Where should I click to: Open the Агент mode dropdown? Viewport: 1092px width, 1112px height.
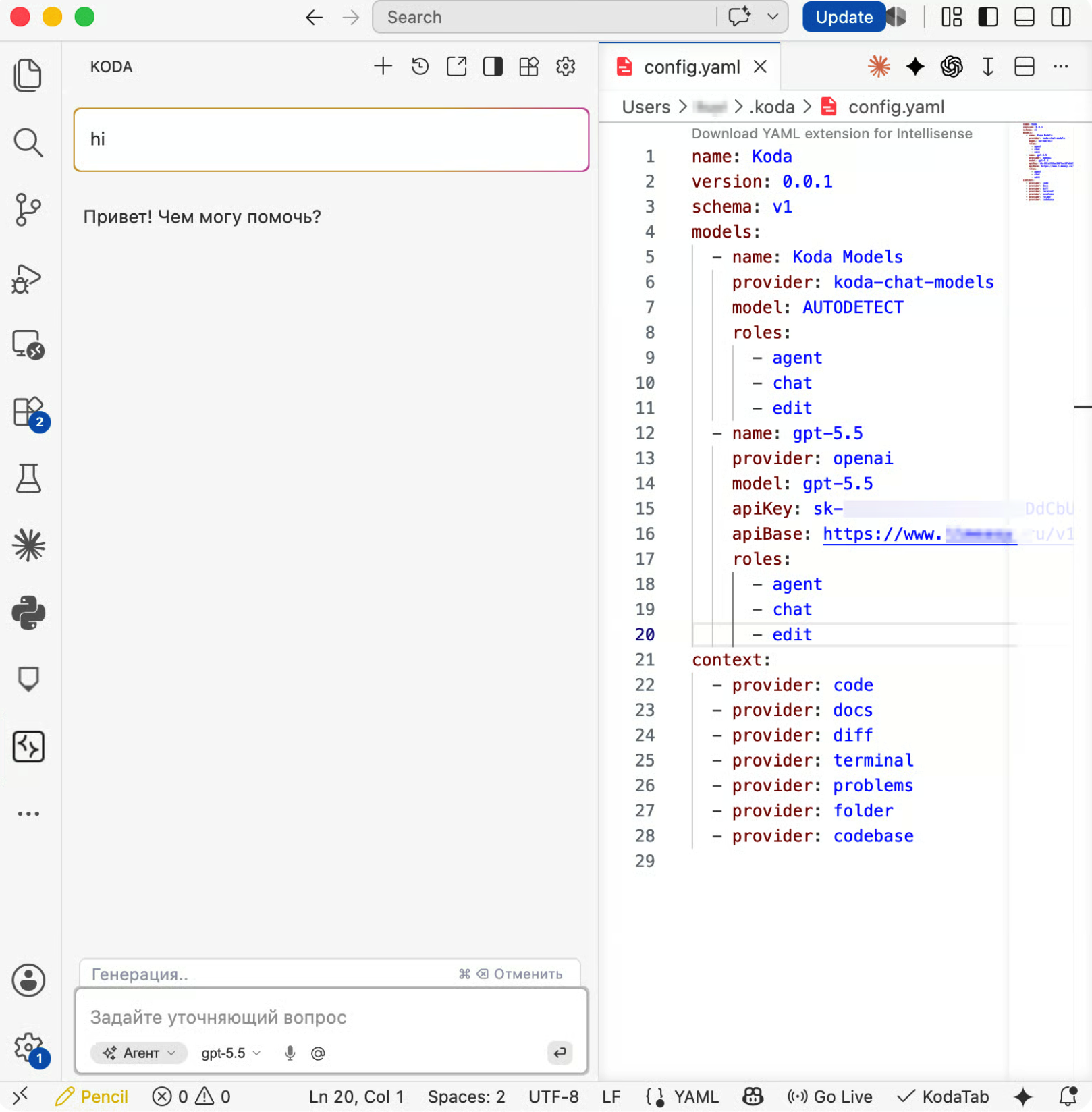(x=139, y=1053)
